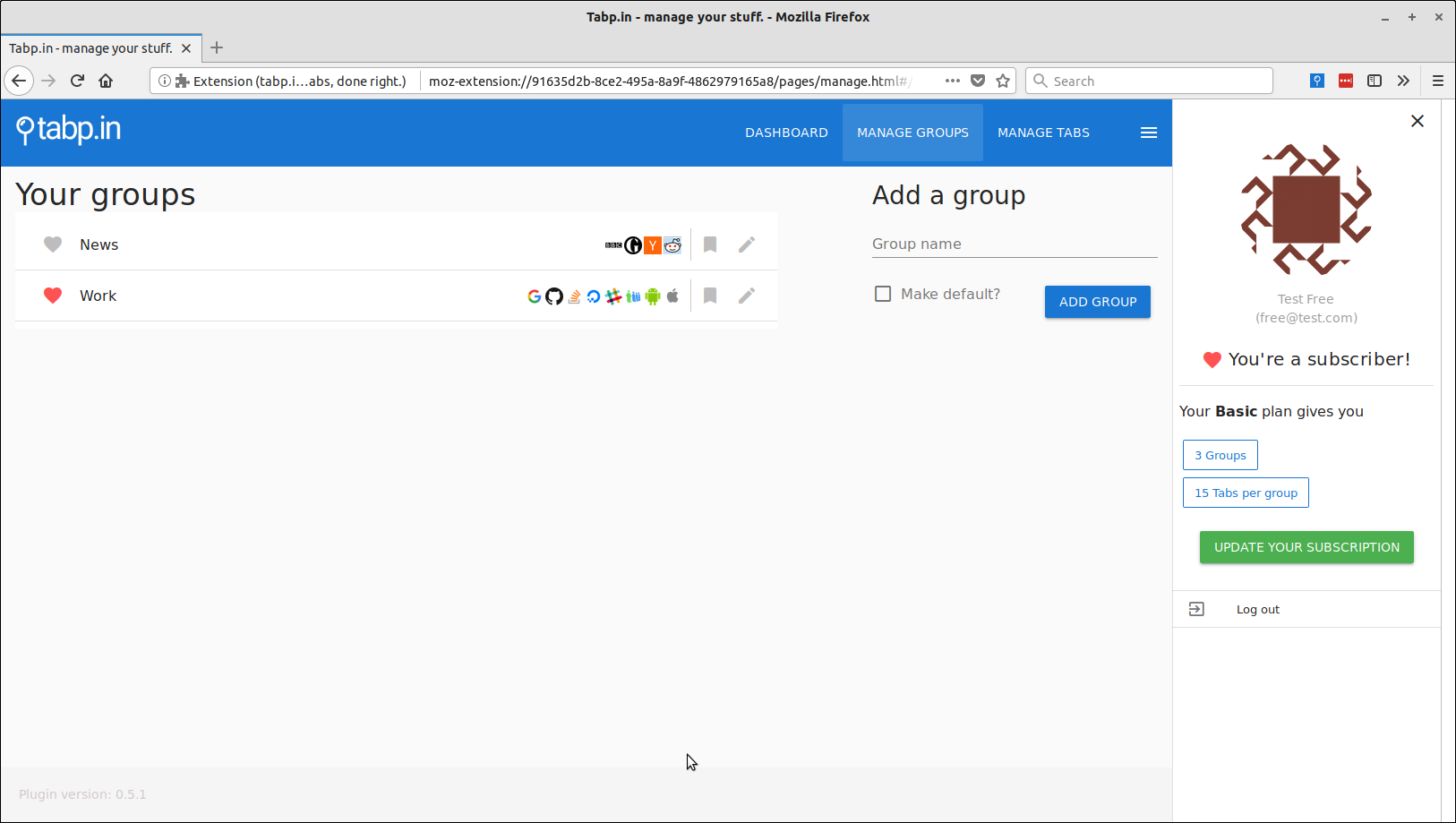This screenshot has height=823, width=1456.
Task: Click the You're a subscriber! heart icon
Action: (1212, 360)
